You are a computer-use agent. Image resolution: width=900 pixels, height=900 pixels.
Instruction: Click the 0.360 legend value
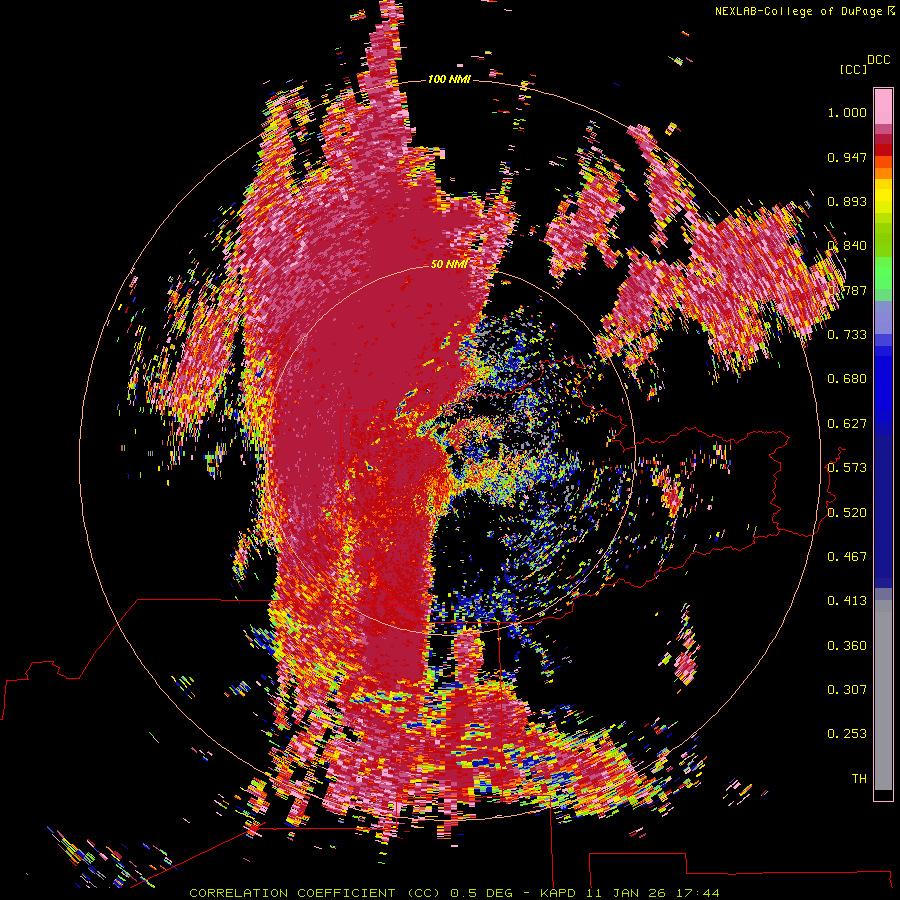click(x=847, y=646)
